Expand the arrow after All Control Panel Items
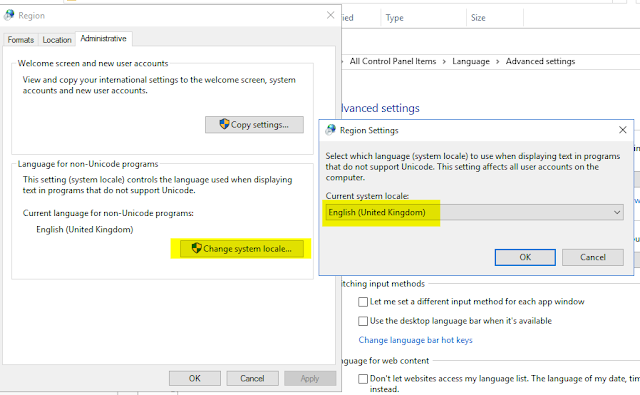Viewport: 640px width, 395px height. pyautogui.click(x=444, y=62)
